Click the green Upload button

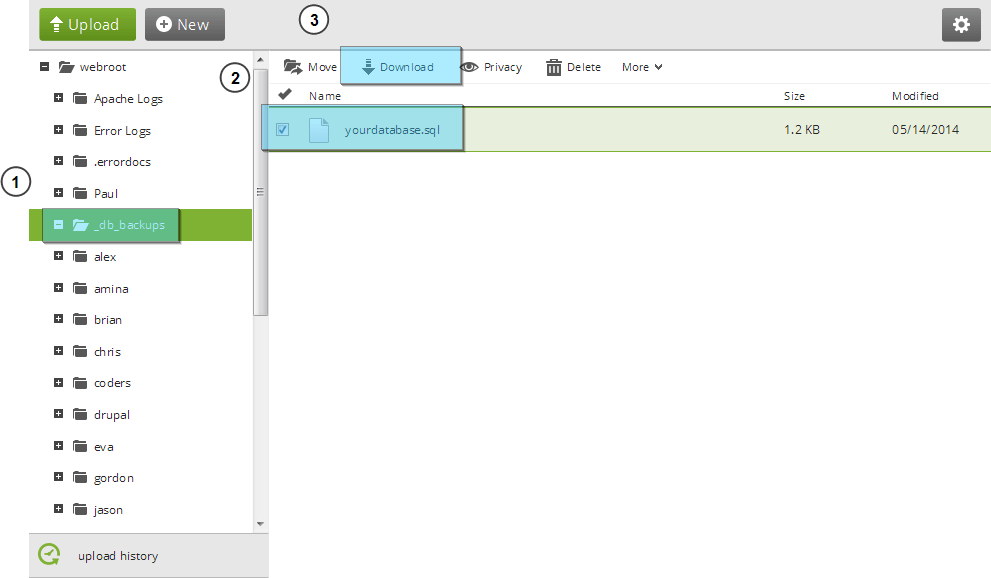click(87, 25)
